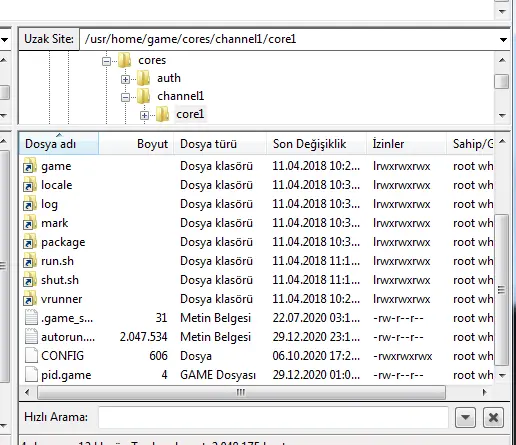This screenshot has width=516, height=445.
Task: Select the locale symlink folder icon
Action: click(x=30, y=185)
